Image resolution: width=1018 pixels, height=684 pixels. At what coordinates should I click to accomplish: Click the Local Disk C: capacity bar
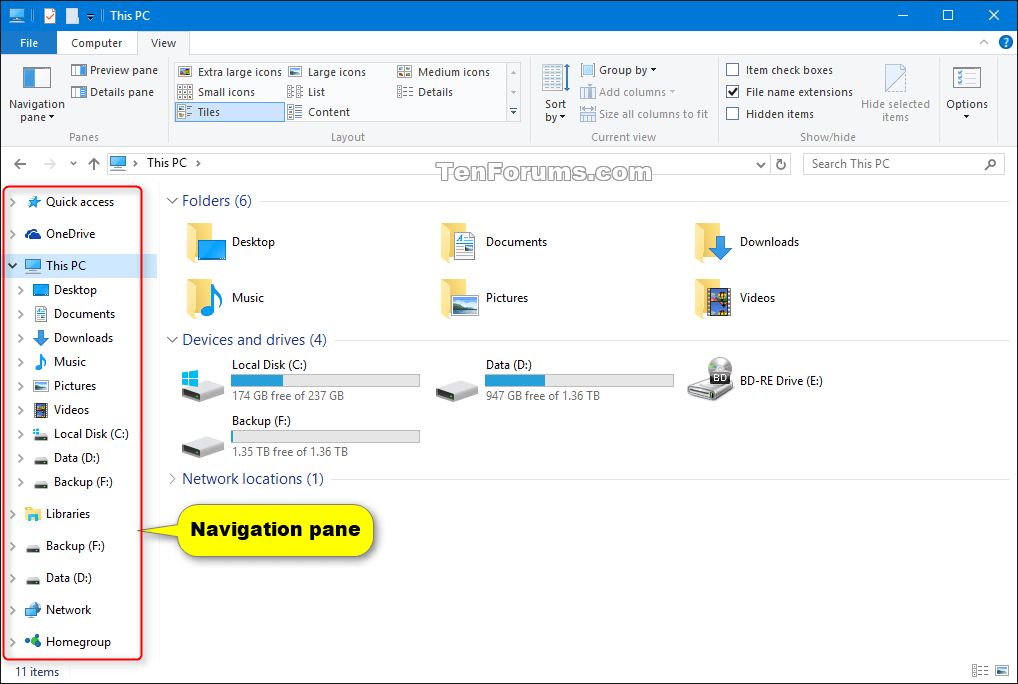(325, 380)
